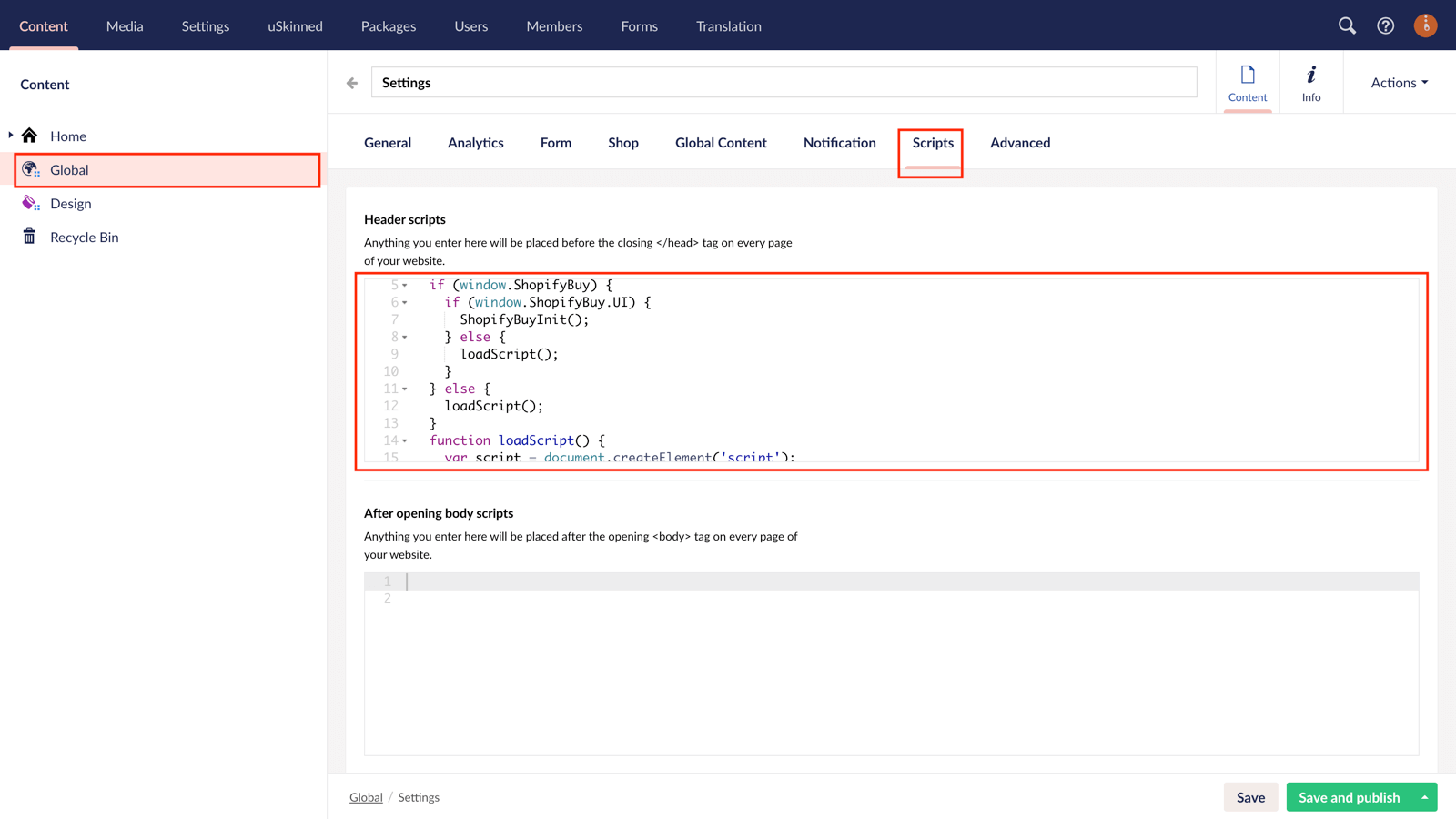This screenshot has height=819, width=1456.
Task: Select the Global node in content tree
Action: [69, 170]
